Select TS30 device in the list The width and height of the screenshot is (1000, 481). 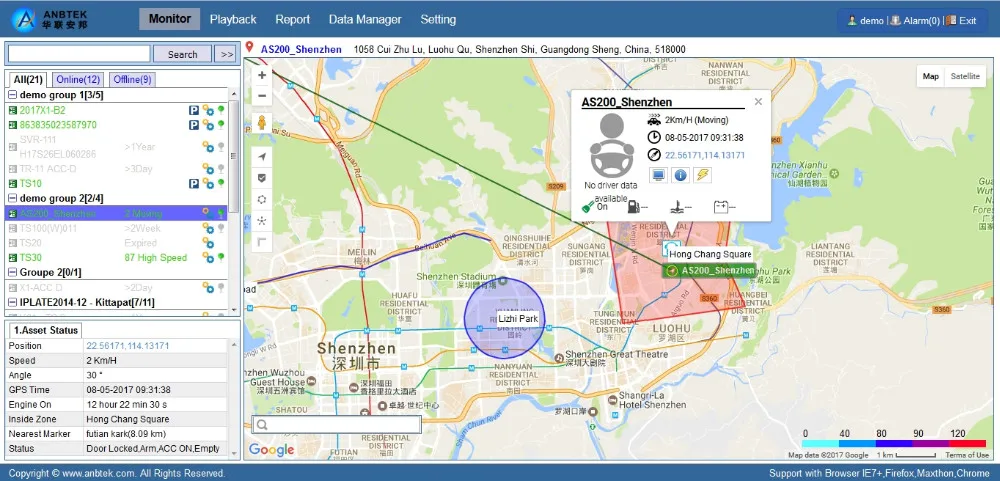(x=31, y=257)
